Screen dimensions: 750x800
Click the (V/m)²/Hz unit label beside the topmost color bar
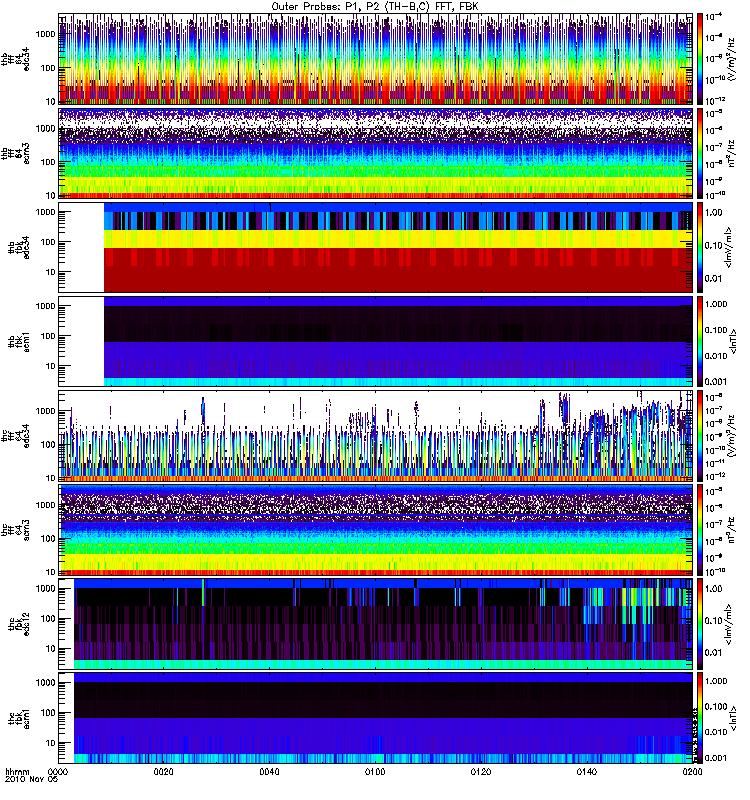coord(731,60)
